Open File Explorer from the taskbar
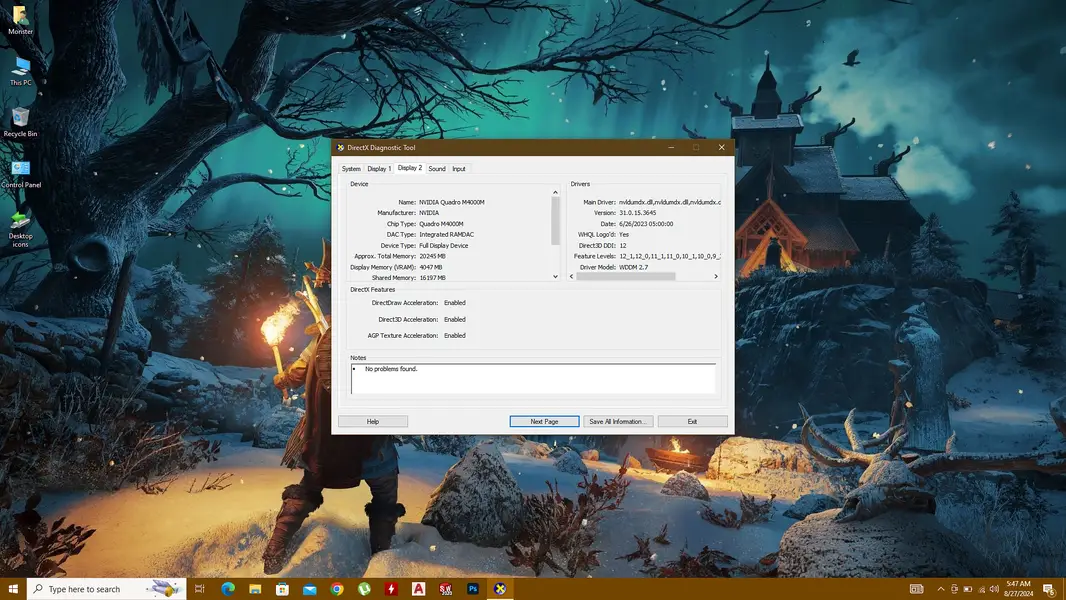 pyautogui.click(x=255, y=588)
